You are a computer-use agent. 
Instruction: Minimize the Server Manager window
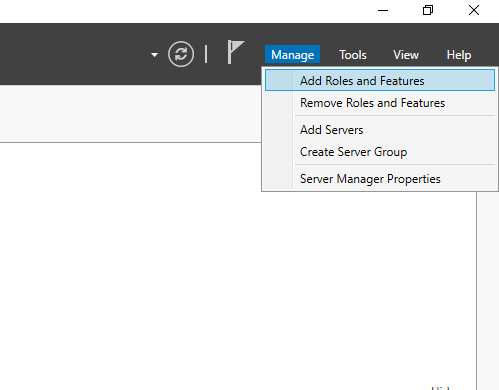383,10
